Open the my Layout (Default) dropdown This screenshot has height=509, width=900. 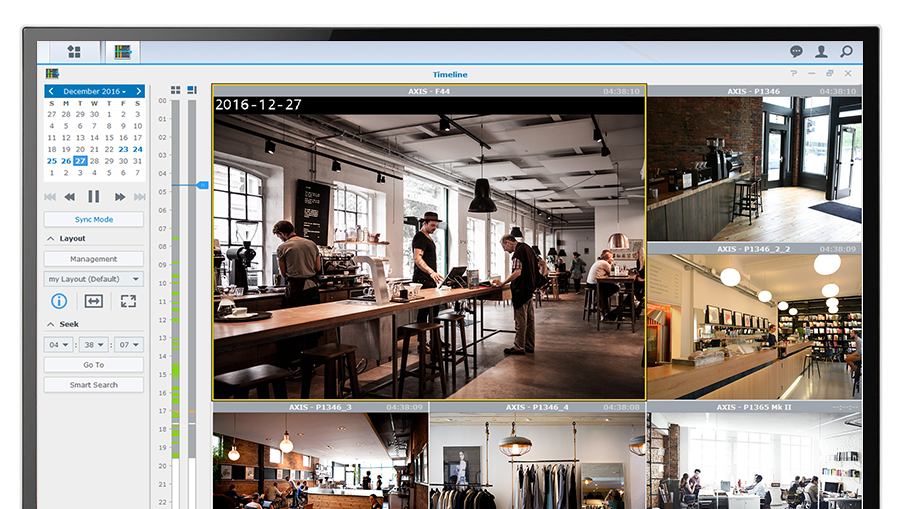94,279
